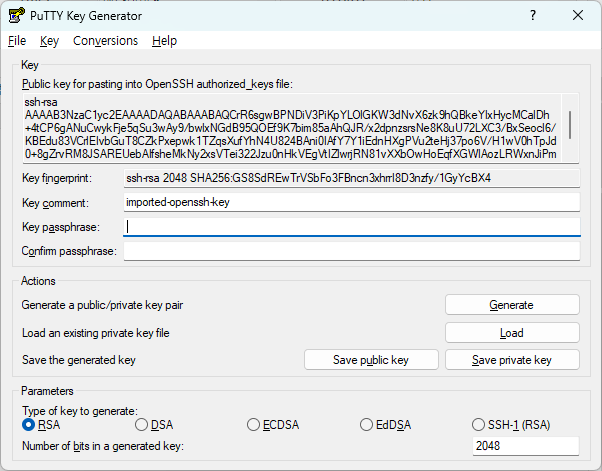Click the number of bits field showing 2048
Image resolution: width=602 pixels, height=471 pixels.
tap(526, 446)
